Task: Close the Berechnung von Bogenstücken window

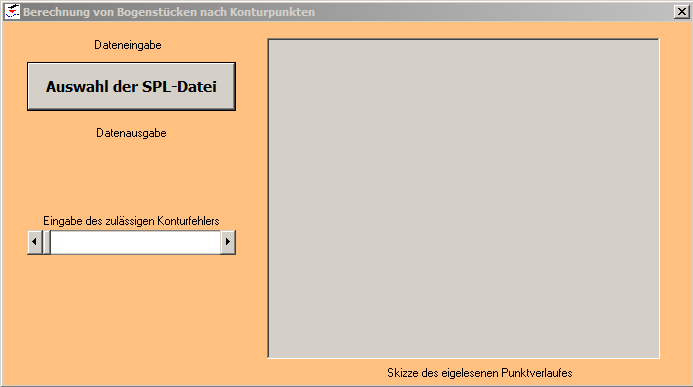Action: point(681,12)
